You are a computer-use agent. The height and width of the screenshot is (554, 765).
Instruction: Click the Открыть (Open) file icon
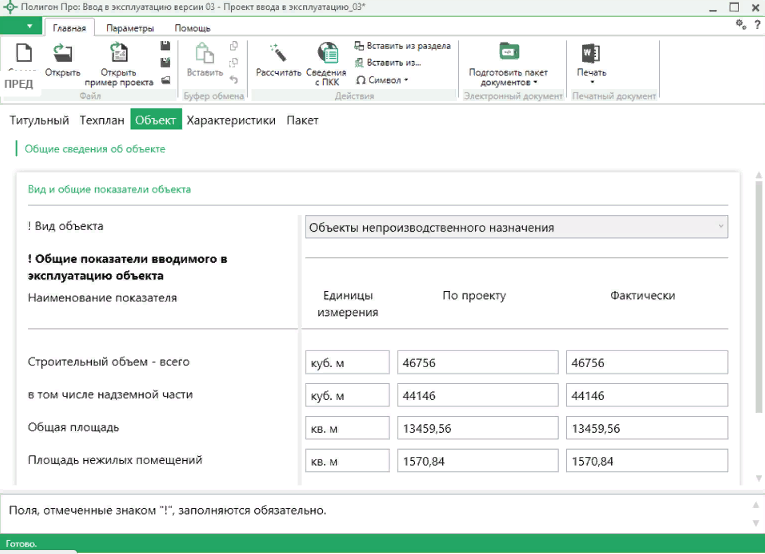[x=62, y=54]
